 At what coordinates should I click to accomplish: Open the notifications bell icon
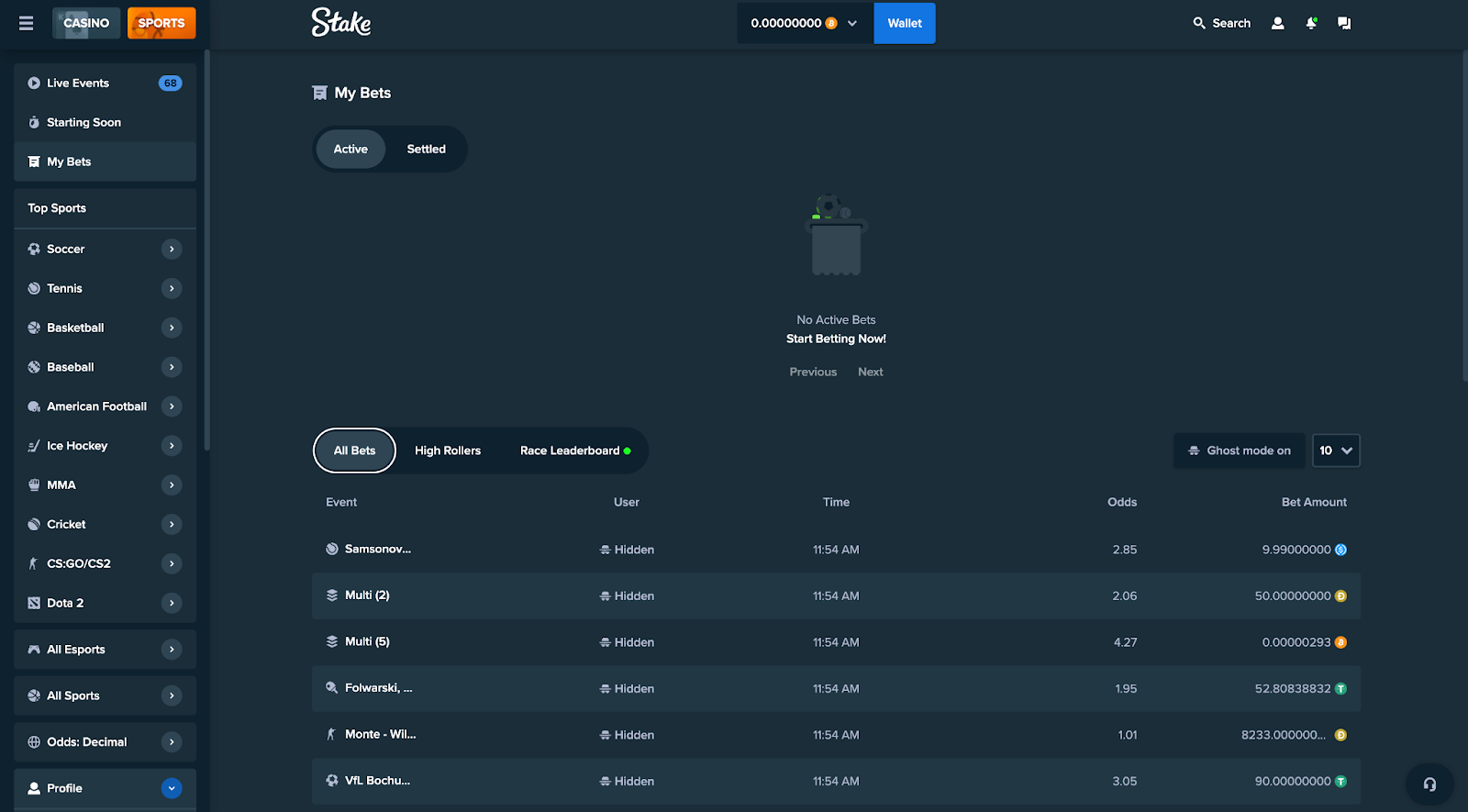click(1311, 23)
